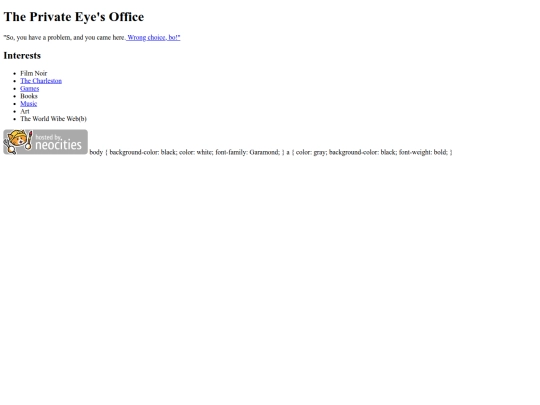This screenshot has width=540, height=405.
Task: Select 'The World Wibe Web(b)' text
Action: tap(53, 119)
